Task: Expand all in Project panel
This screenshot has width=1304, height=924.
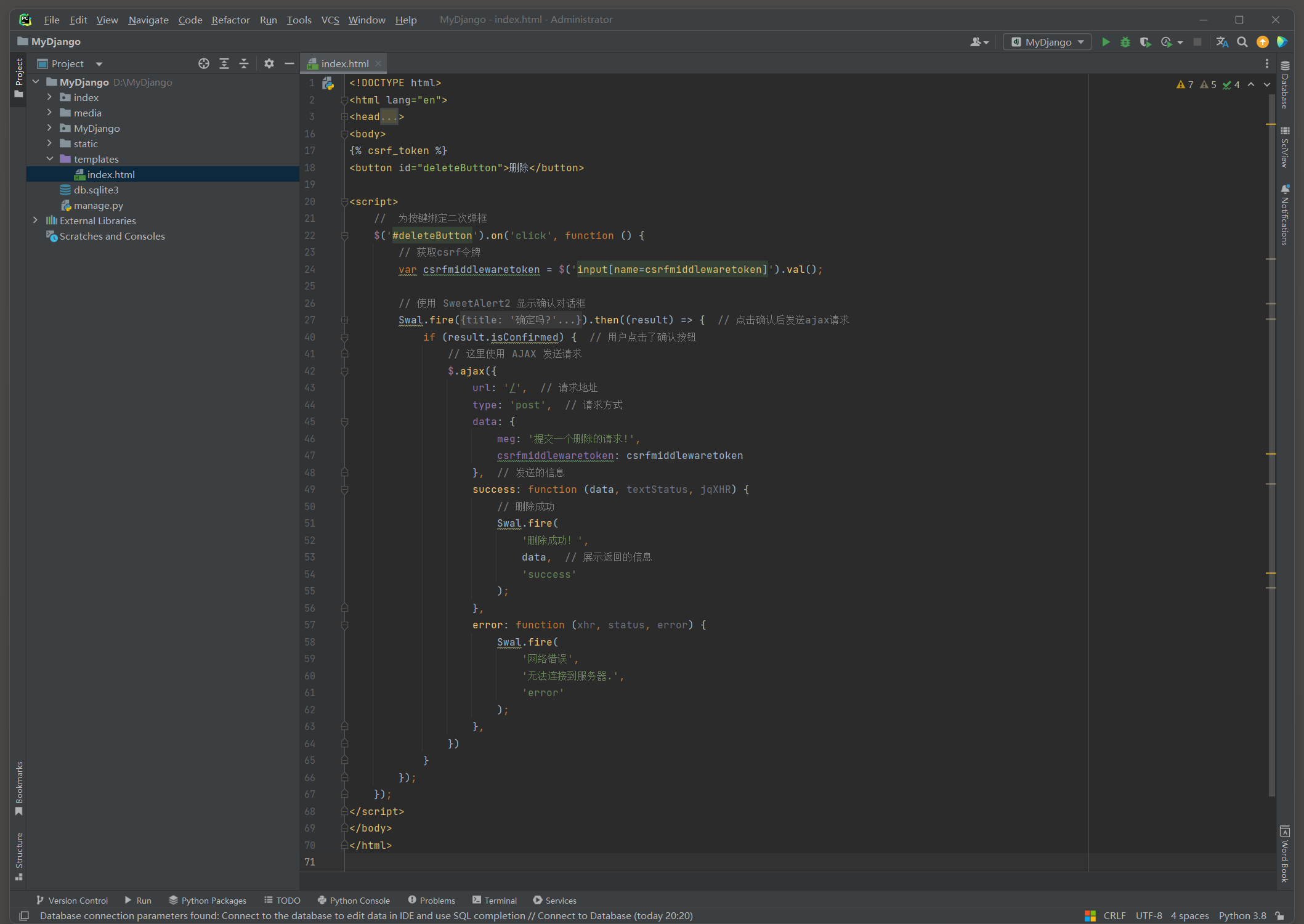Action: click(224, 63)
